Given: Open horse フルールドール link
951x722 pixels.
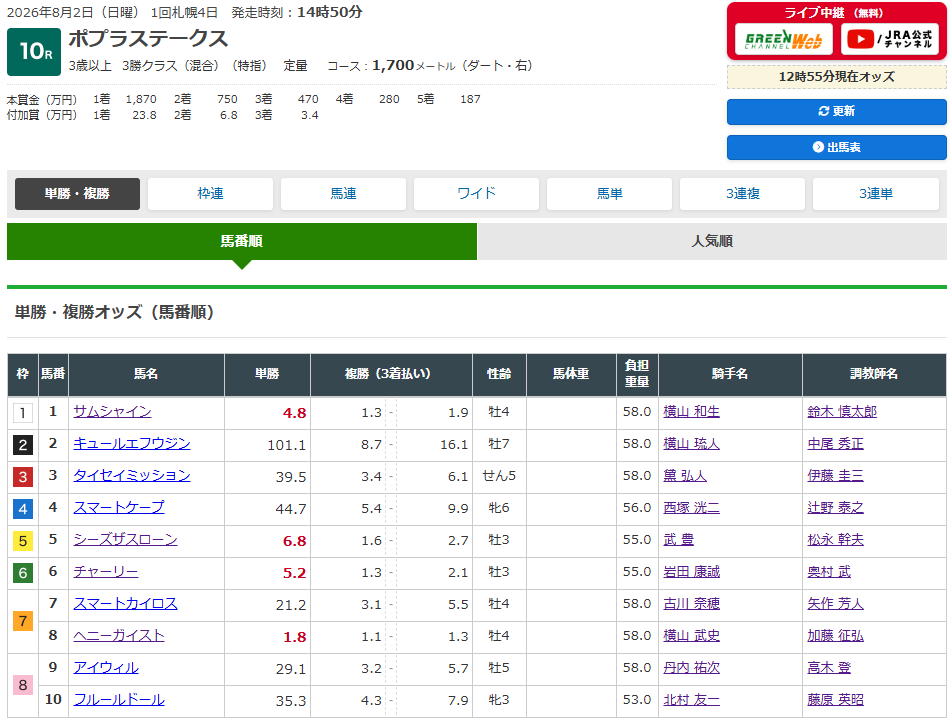Looking at the screenshot, I should [119, 700].
